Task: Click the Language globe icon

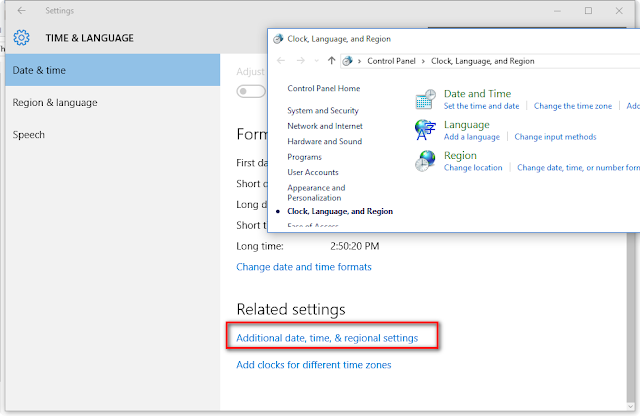Action: click(x=427, y=130)
